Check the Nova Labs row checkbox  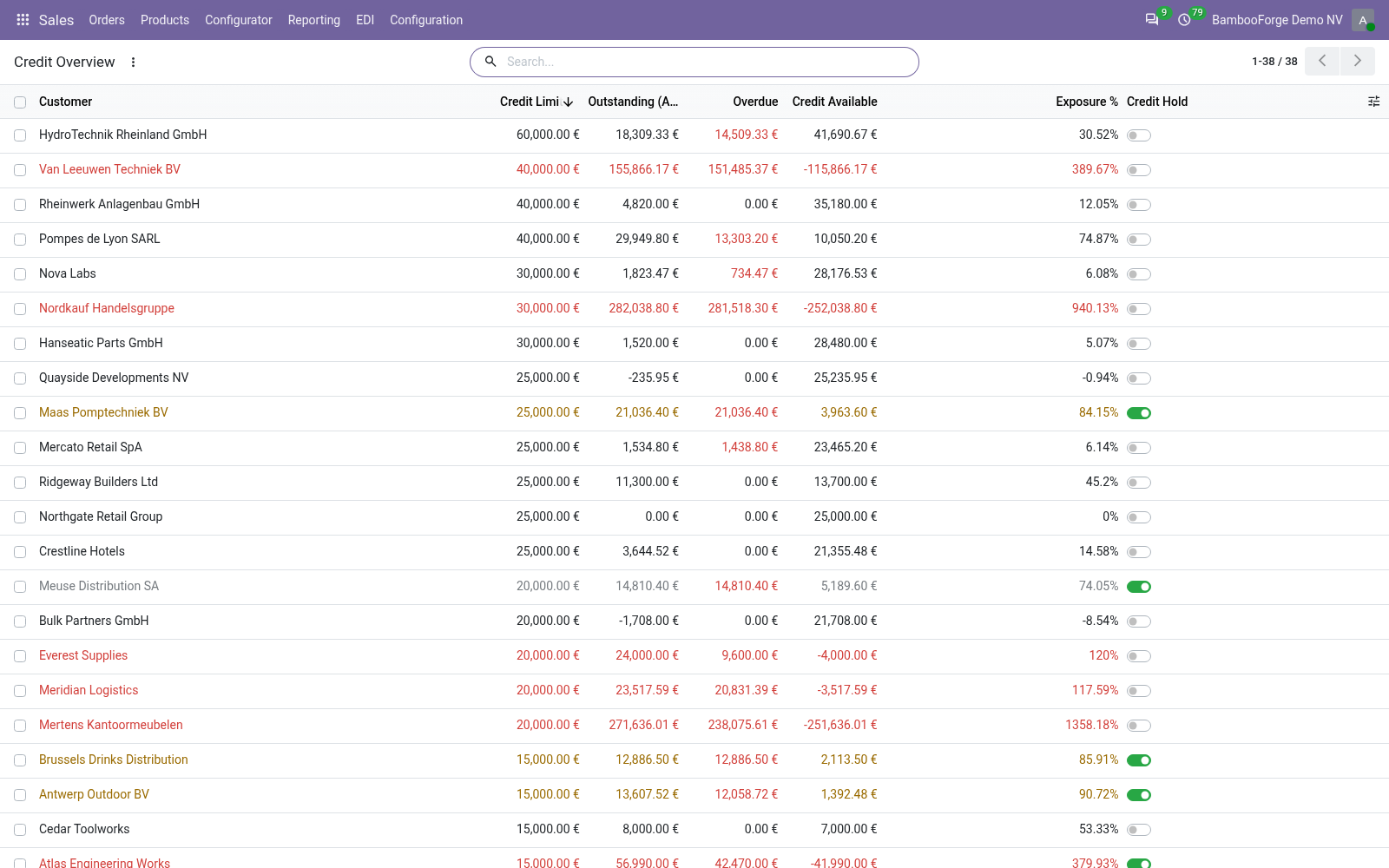click(x=20, y=274)
